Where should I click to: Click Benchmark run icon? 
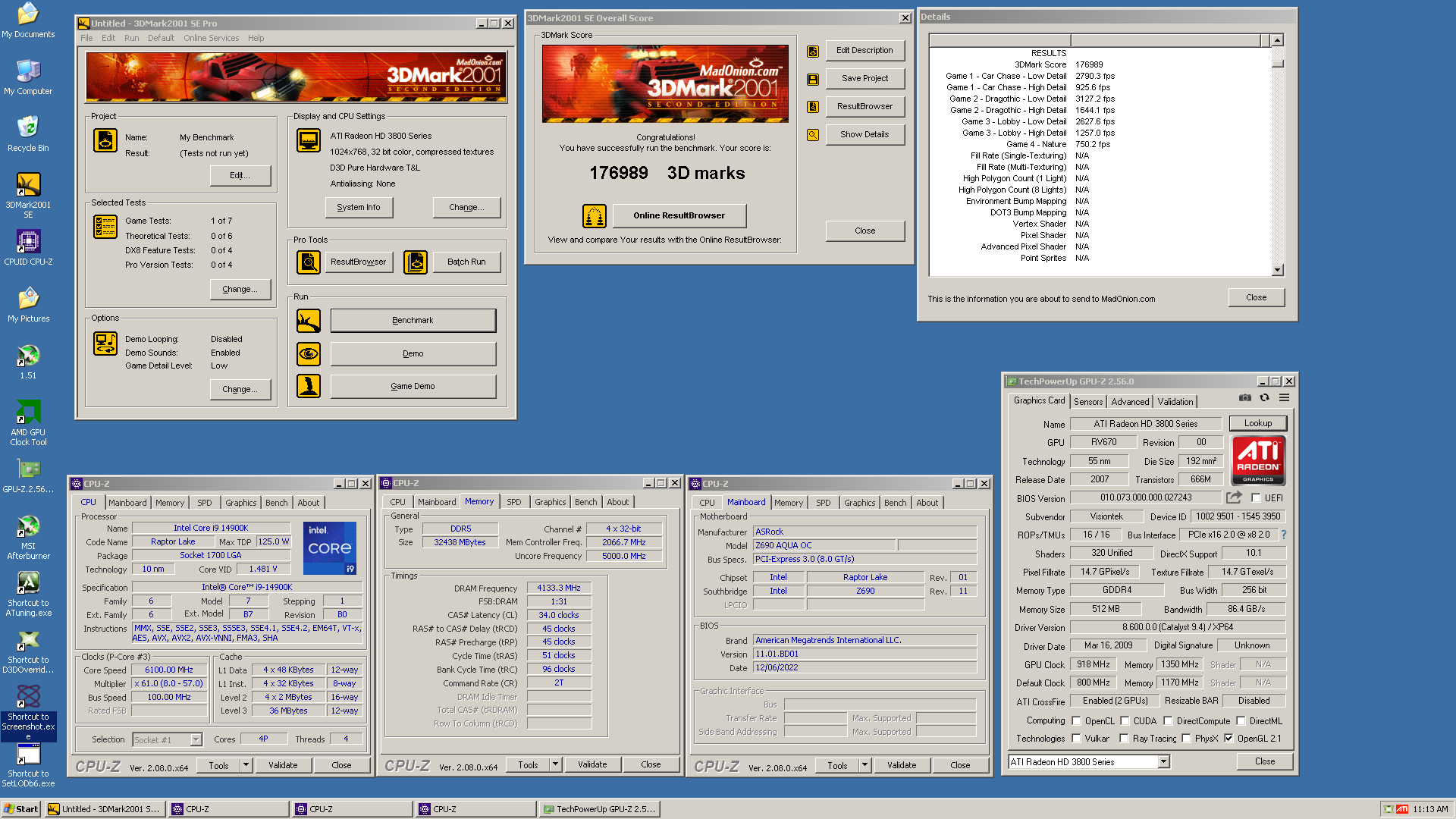tap(309, 321)
